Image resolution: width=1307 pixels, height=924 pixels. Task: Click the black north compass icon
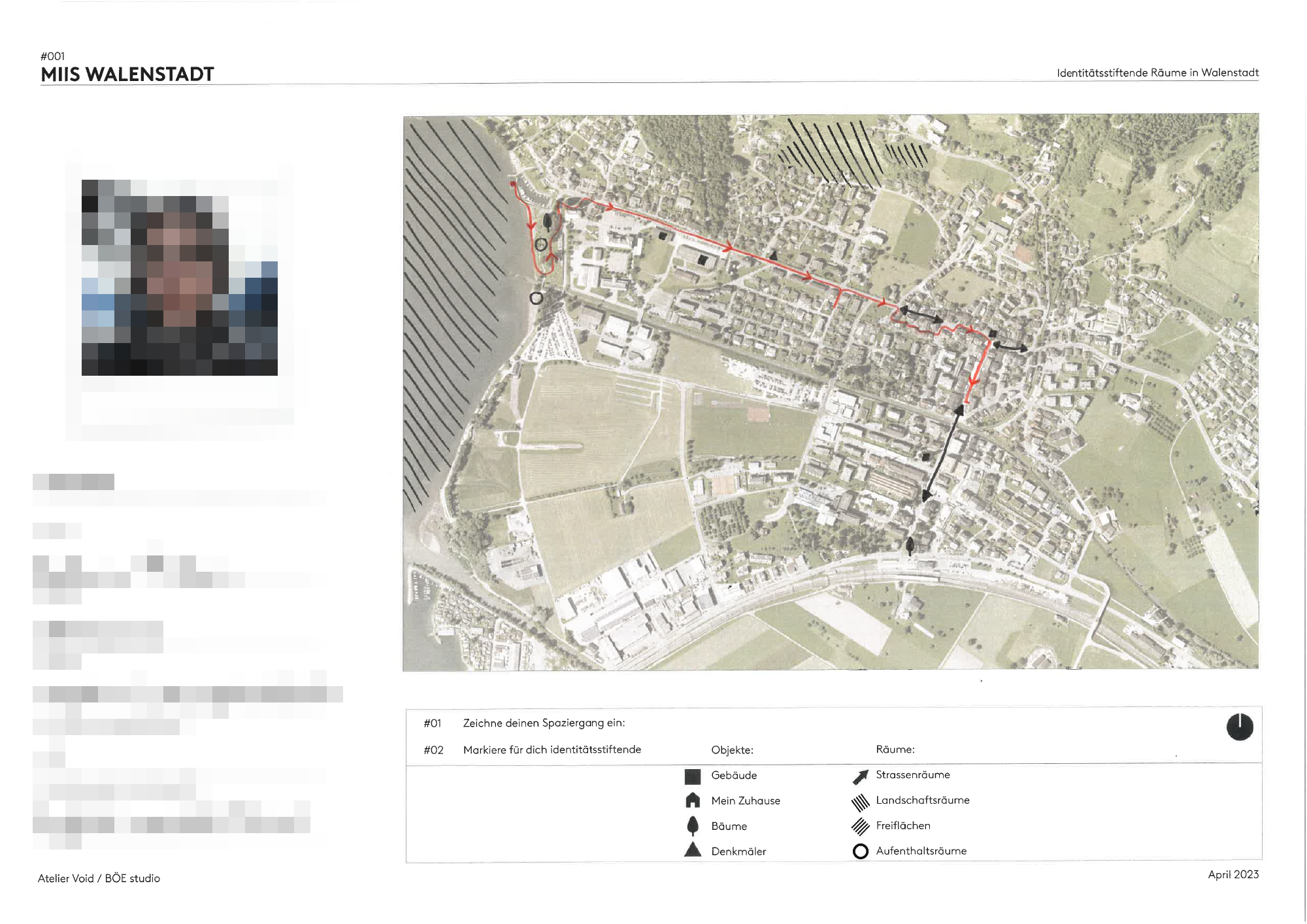[x=1239, y=727]
